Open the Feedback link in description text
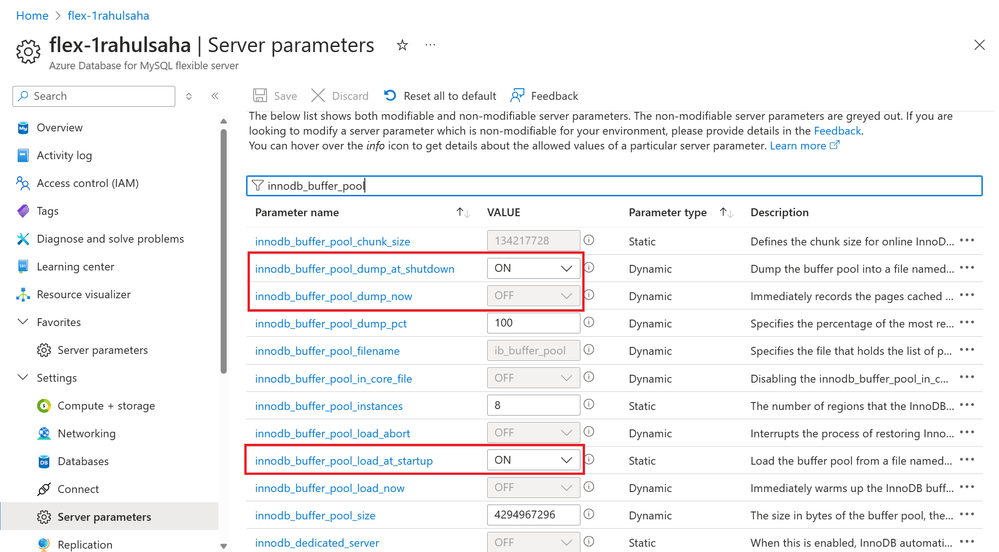999x552 pixels. click(x=837, y=131)
